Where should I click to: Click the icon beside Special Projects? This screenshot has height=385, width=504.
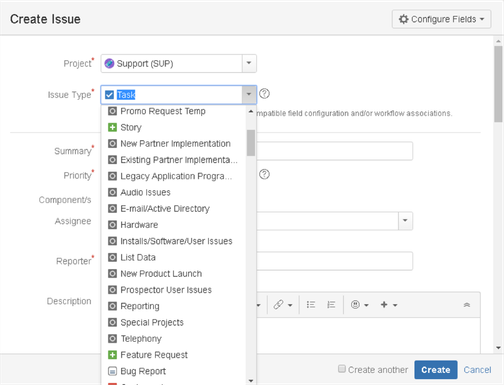[x=112, y=322]
